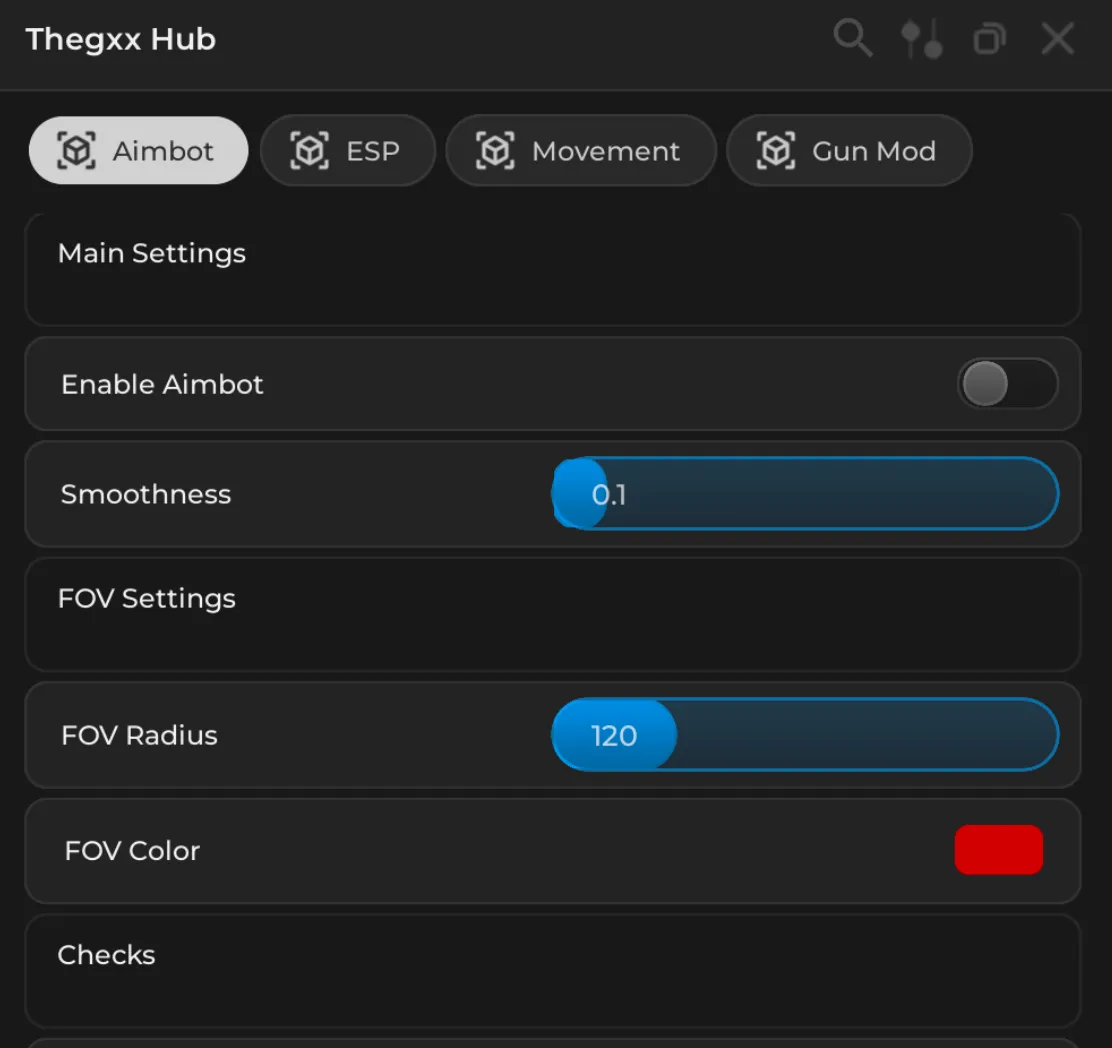Click the FOV Radius slider handle at 120

click(x=613, y=735)
